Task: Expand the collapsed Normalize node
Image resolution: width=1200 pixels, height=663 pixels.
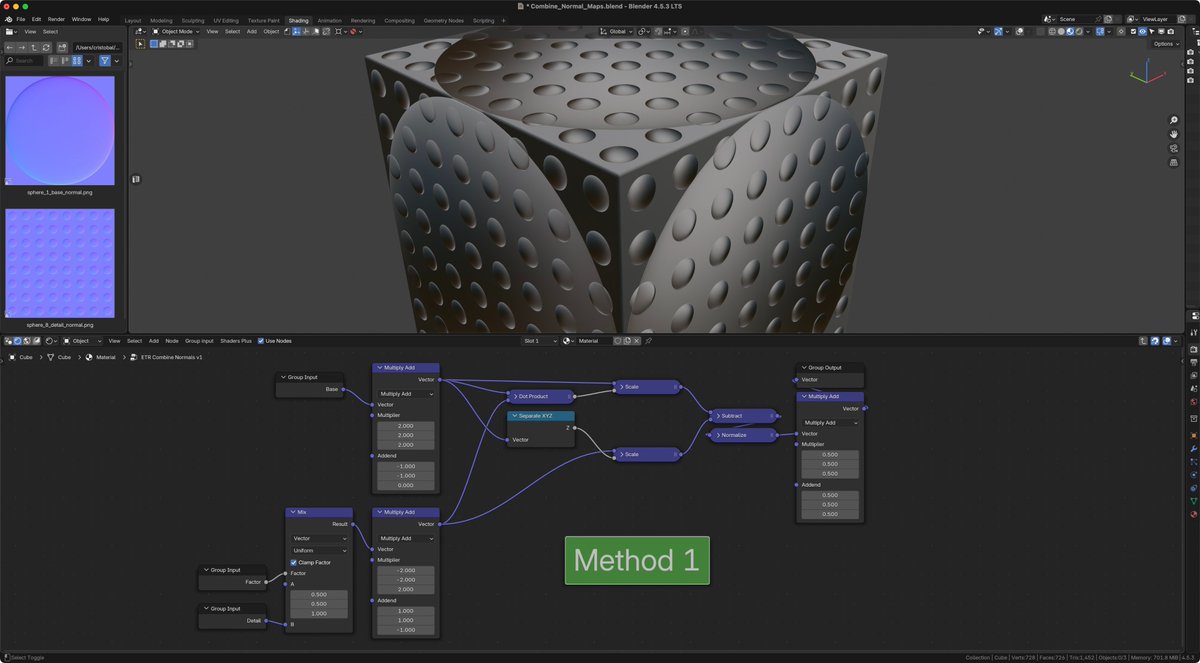Action: coord(717,435)
